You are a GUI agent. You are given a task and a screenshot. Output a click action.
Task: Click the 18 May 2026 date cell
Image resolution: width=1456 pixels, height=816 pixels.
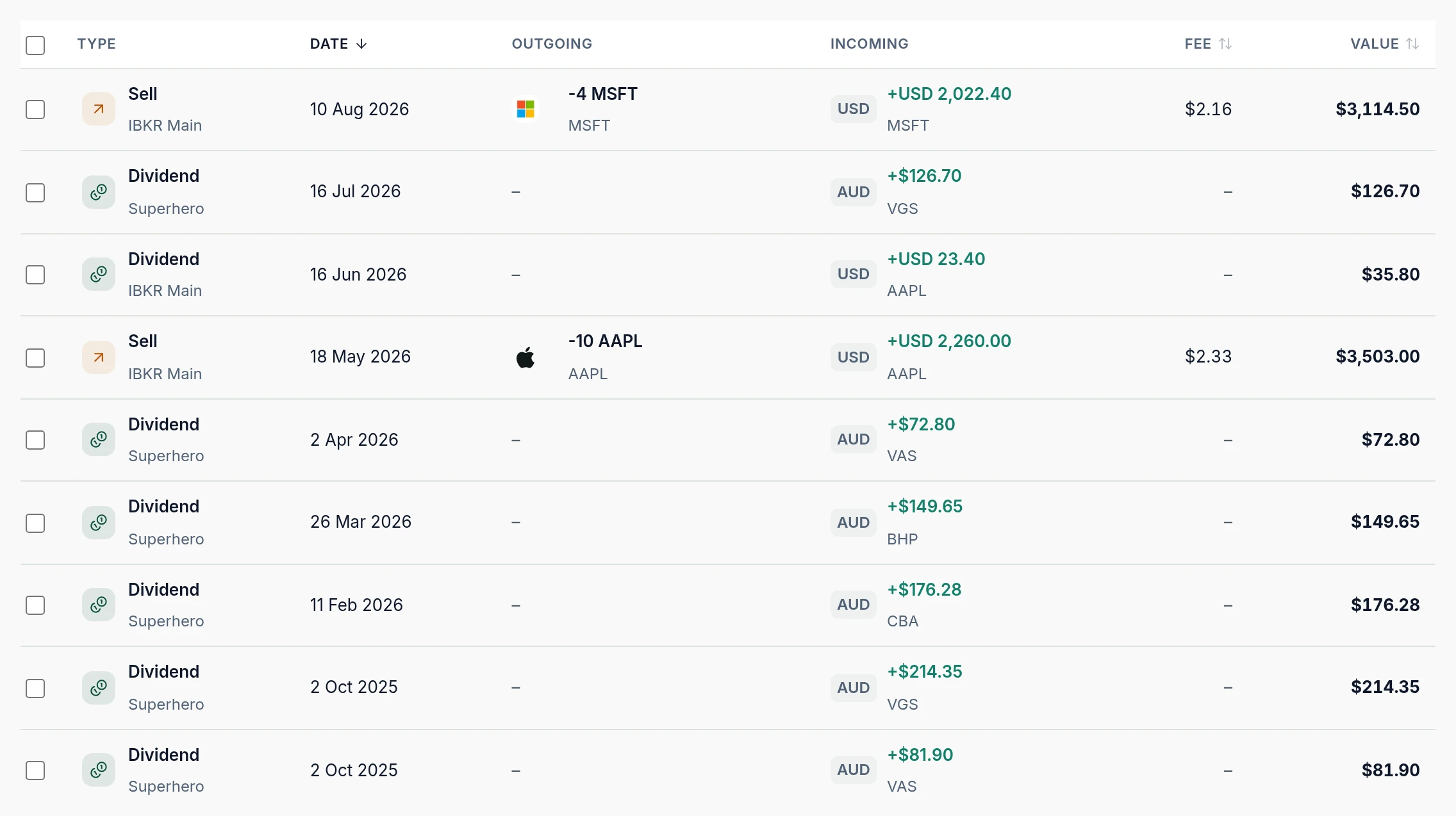pyautogui.click(x=360, y=356)
